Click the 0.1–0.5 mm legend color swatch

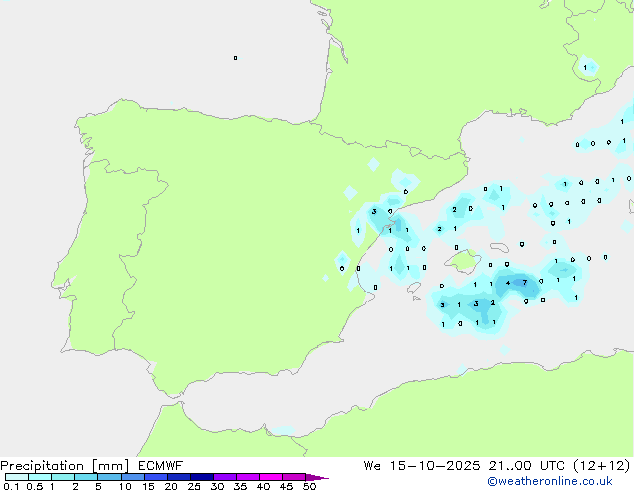point(17,477)
